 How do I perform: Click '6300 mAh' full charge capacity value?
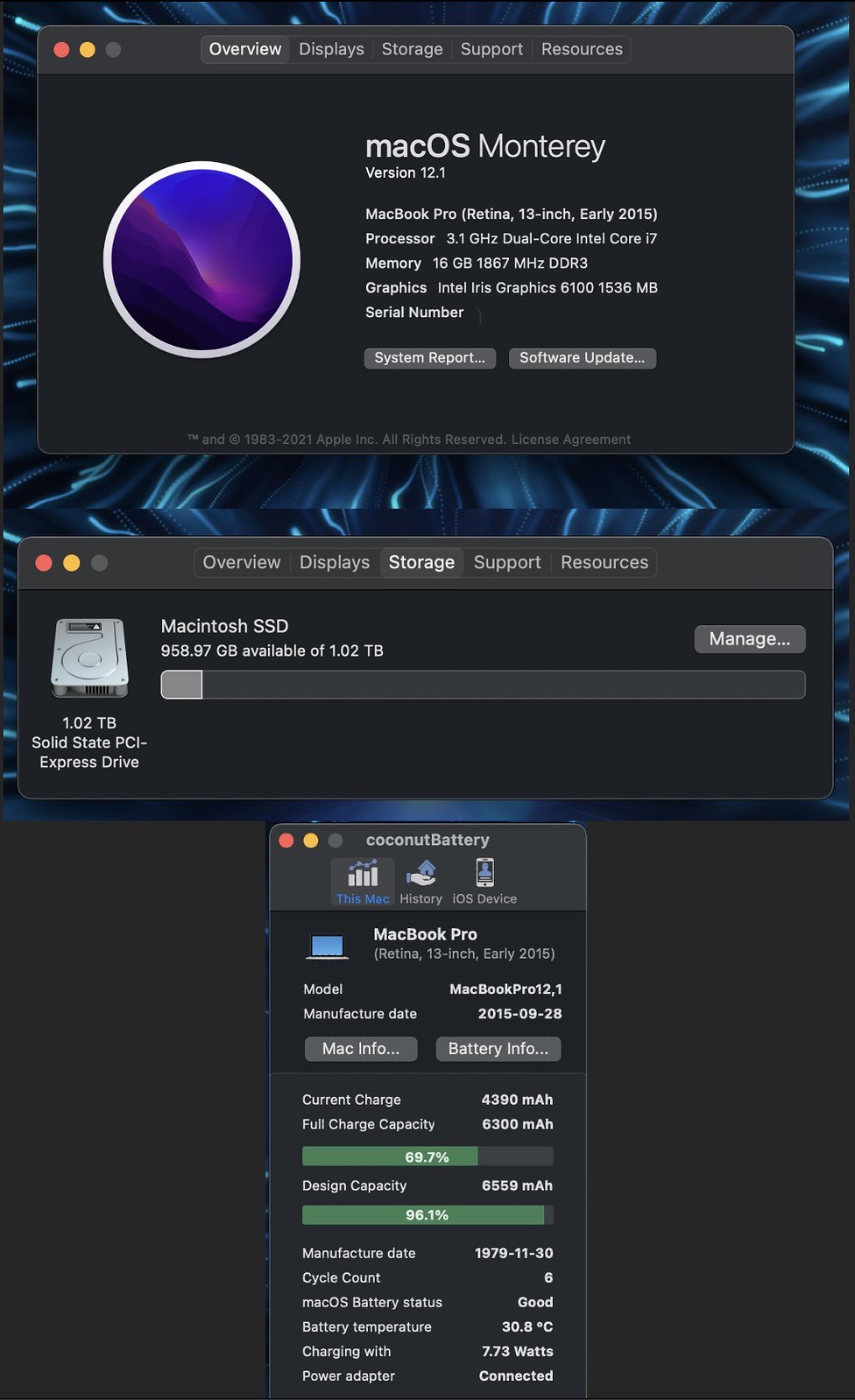click(x=517, y=1124)
